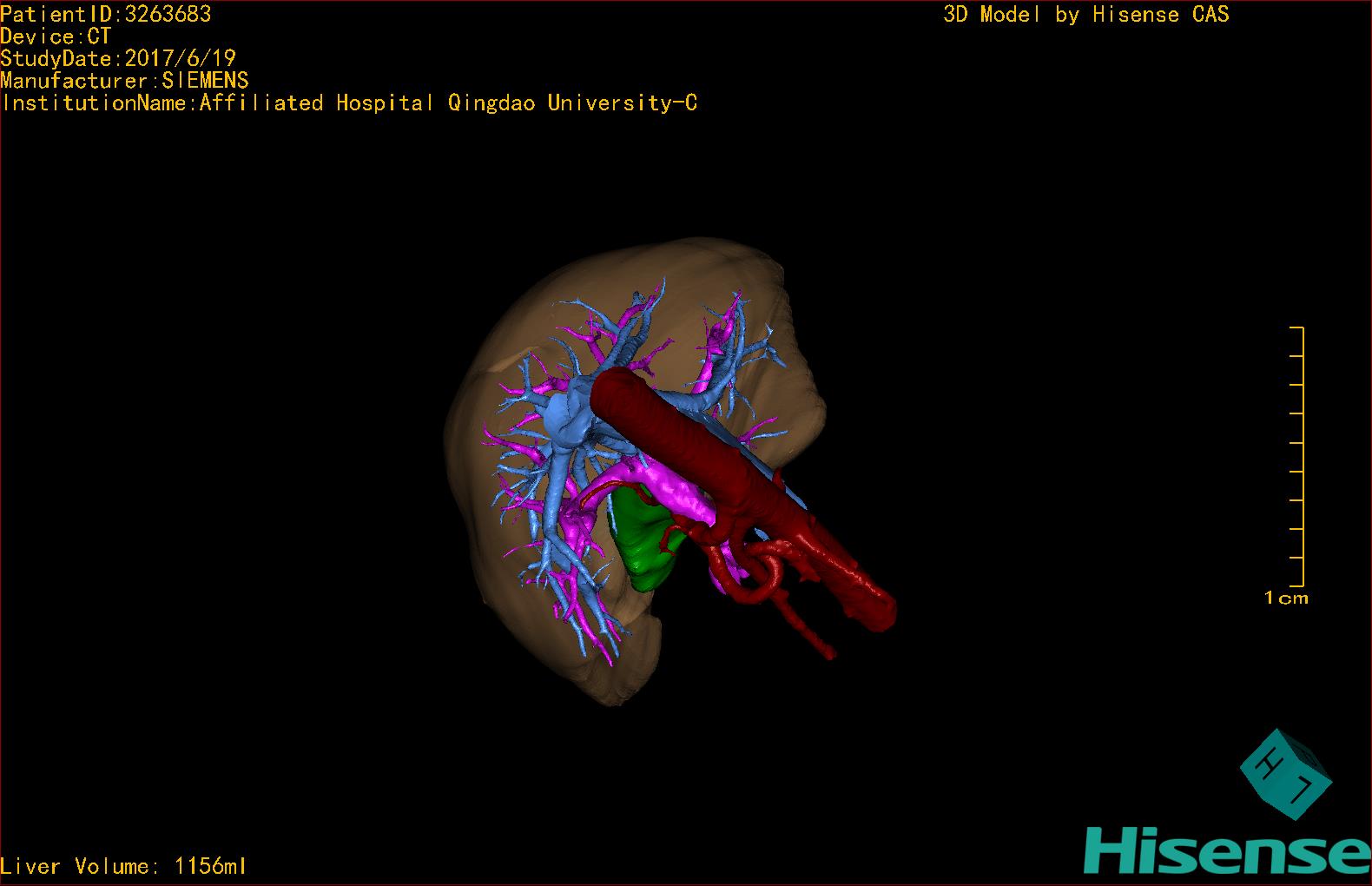
Task: Click the 1cm scale label
Action: pyautogui.click(x=1286, y=598)
